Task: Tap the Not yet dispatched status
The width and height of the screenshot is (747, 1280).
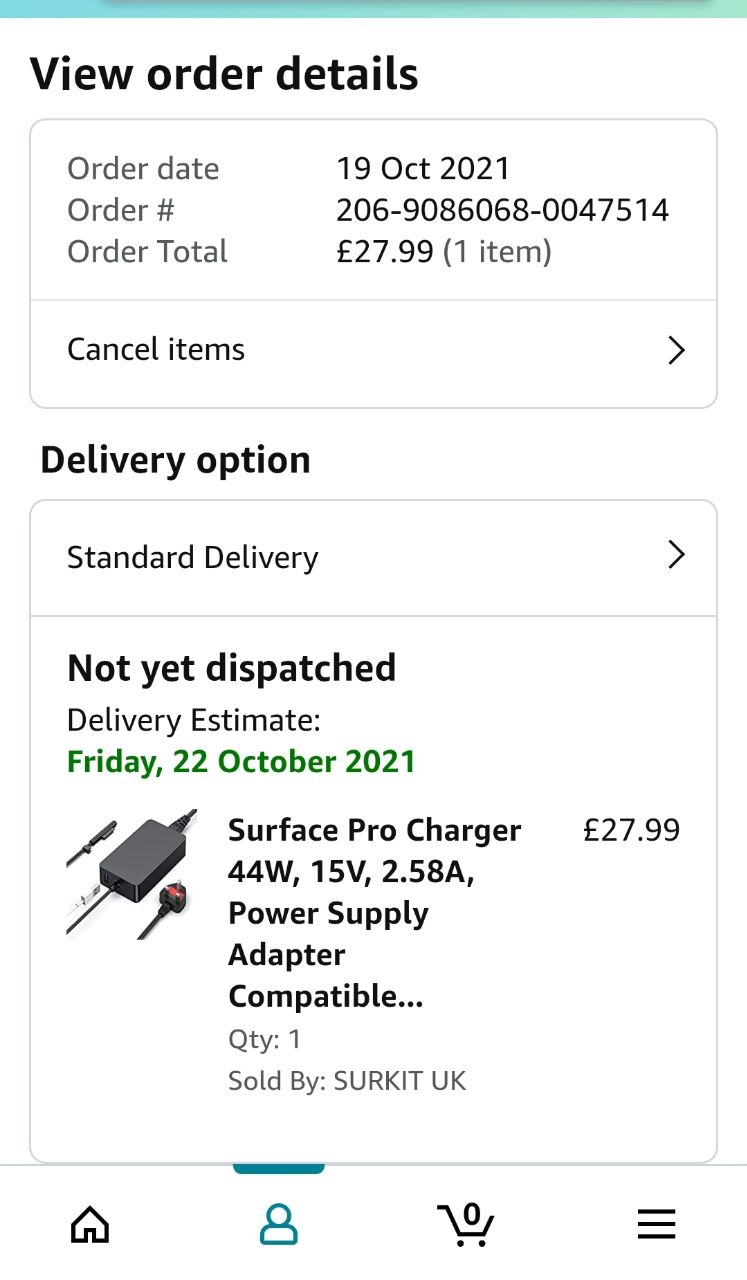Action: [231, 668]
